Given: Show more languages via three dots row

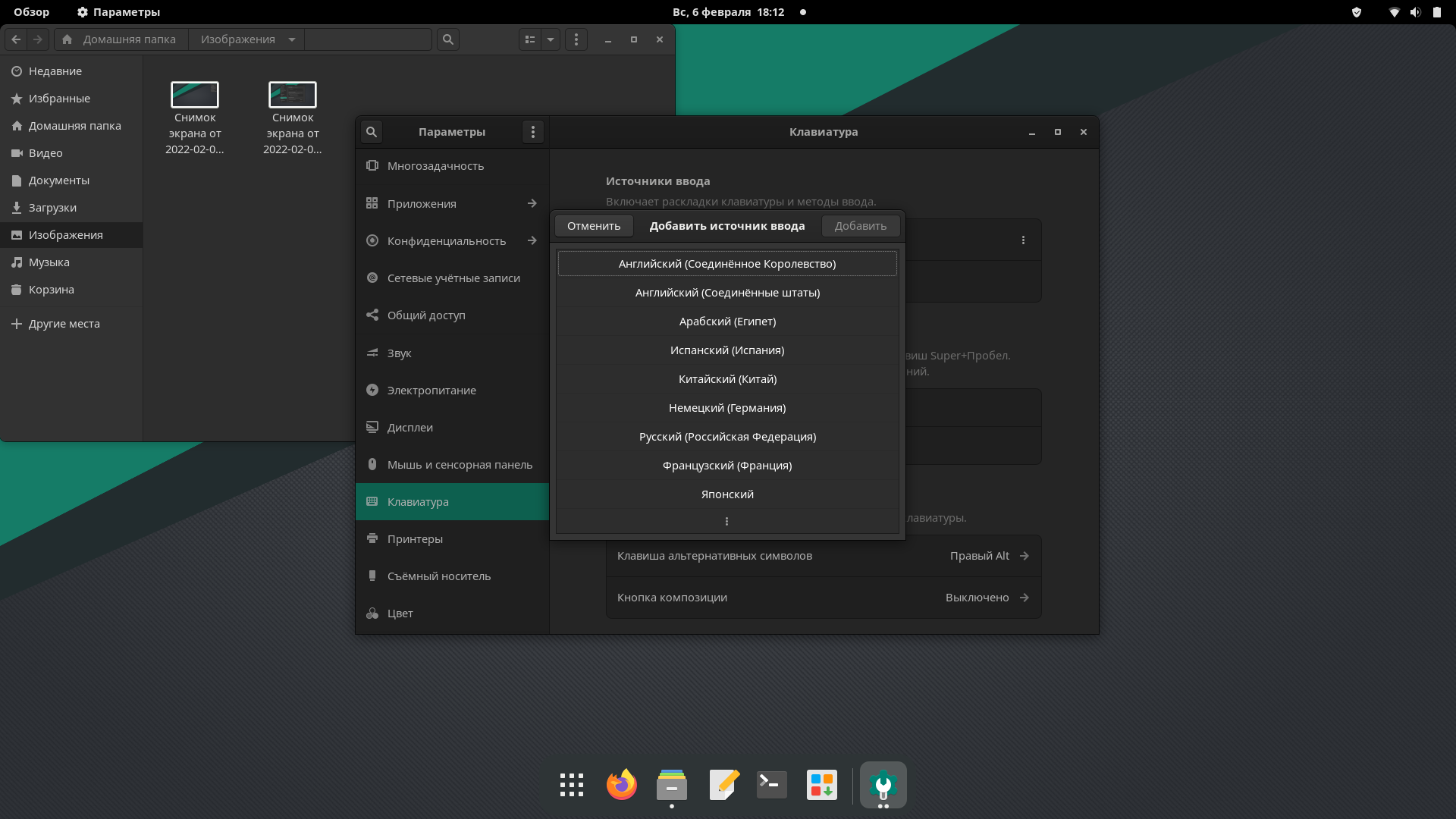Looking at the screenshot, I should point(727,521).
